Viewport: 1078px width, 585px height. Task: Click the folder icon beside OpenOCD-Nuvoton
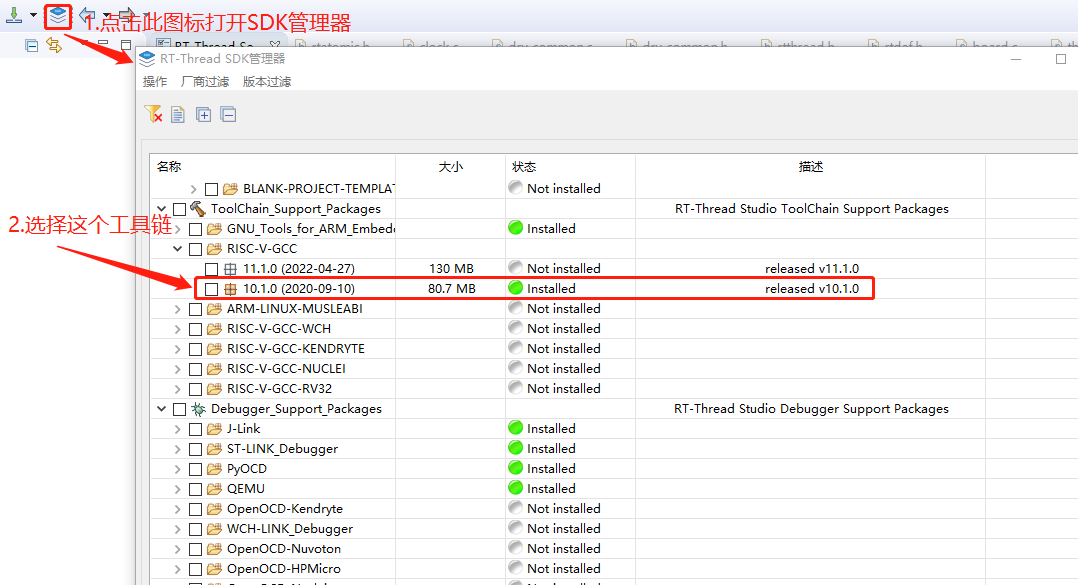(214, 549)
